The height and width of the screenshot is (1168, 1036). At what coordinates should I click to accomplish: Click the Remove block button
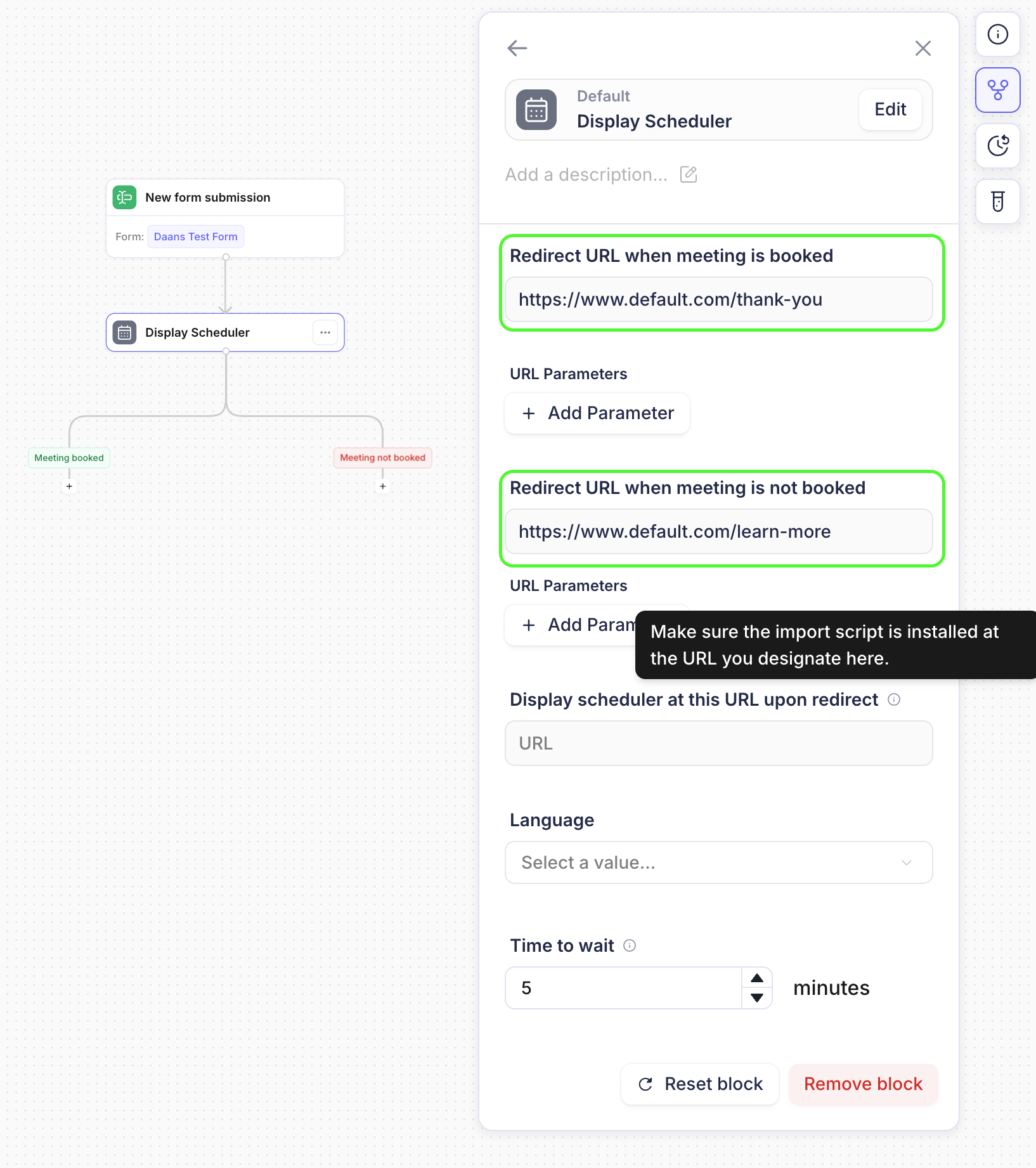click(863, 1084)
